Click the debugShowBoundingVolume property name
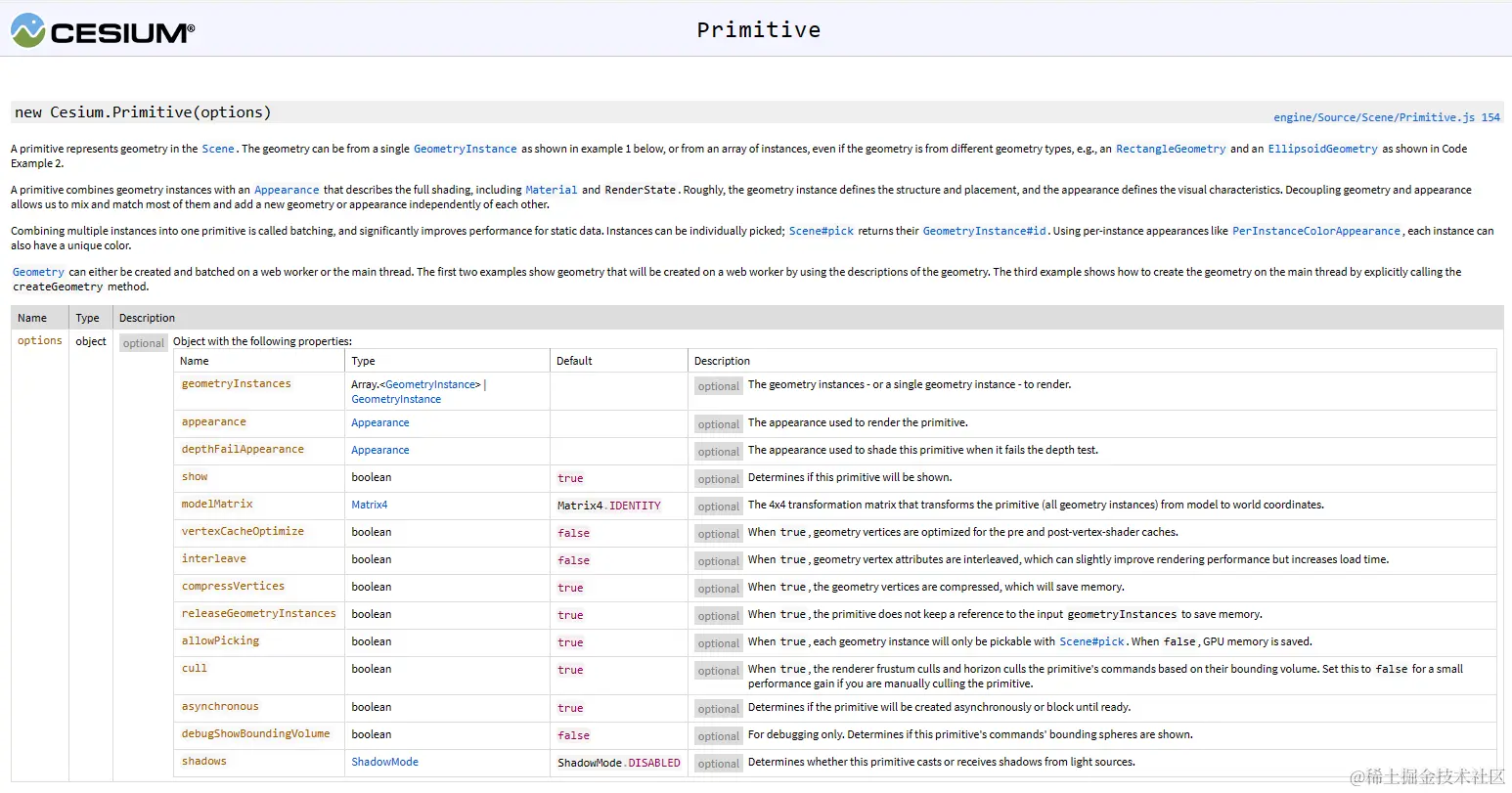 point(256,733)
